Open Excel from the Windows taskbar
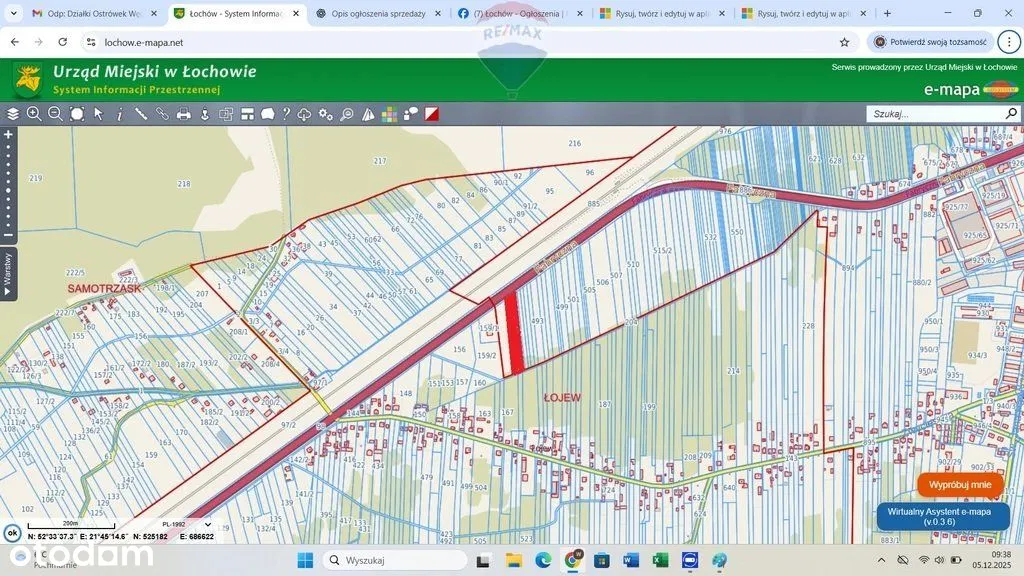The image size is (1024, 576). click(660, 560)
